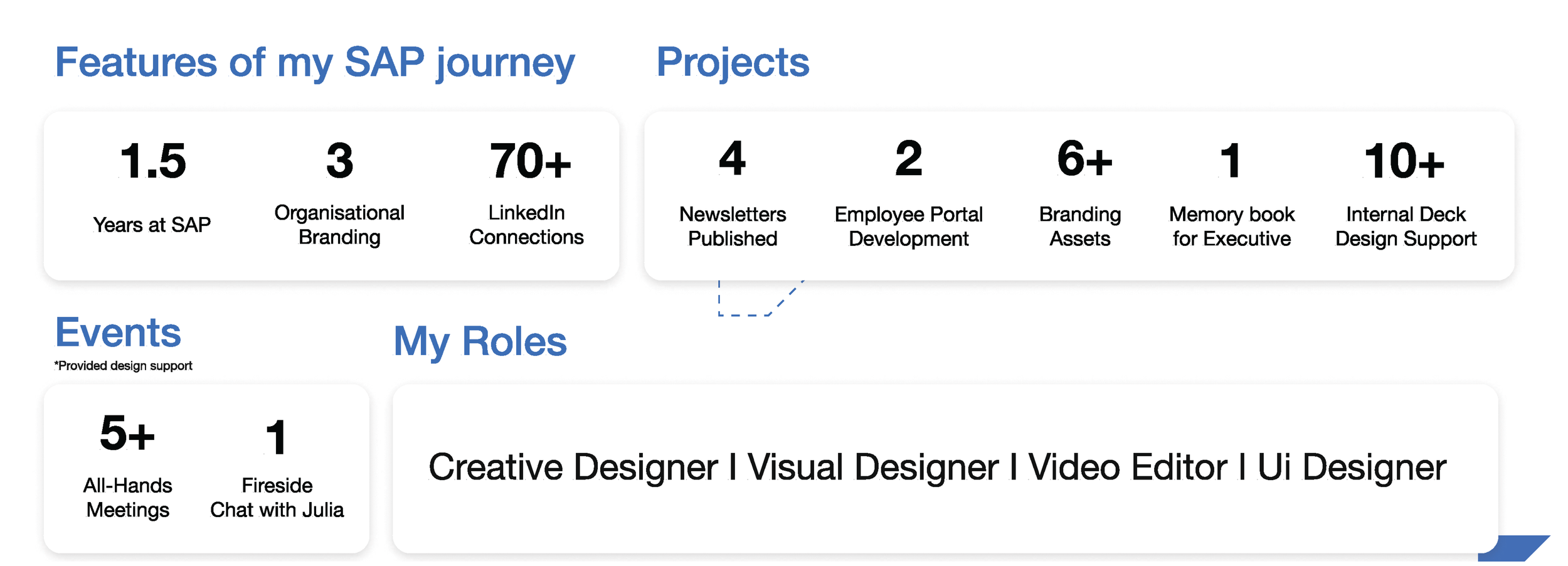The width and height of the screenshot is (1568, 566).
Task: Click the 'Projects' heading
Action: 733,63
